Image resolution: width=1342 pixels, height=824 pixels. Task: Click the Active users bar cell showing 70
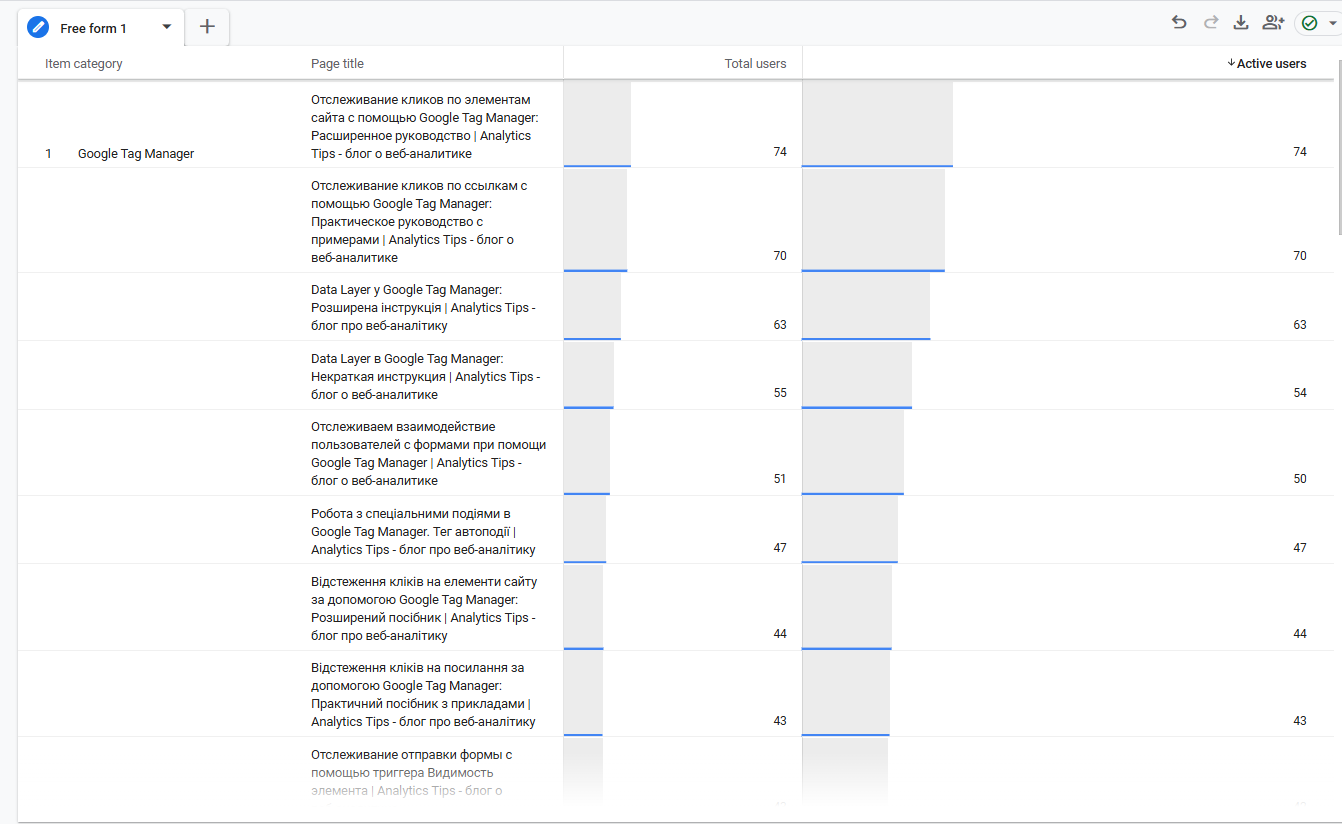[1067, 220]
